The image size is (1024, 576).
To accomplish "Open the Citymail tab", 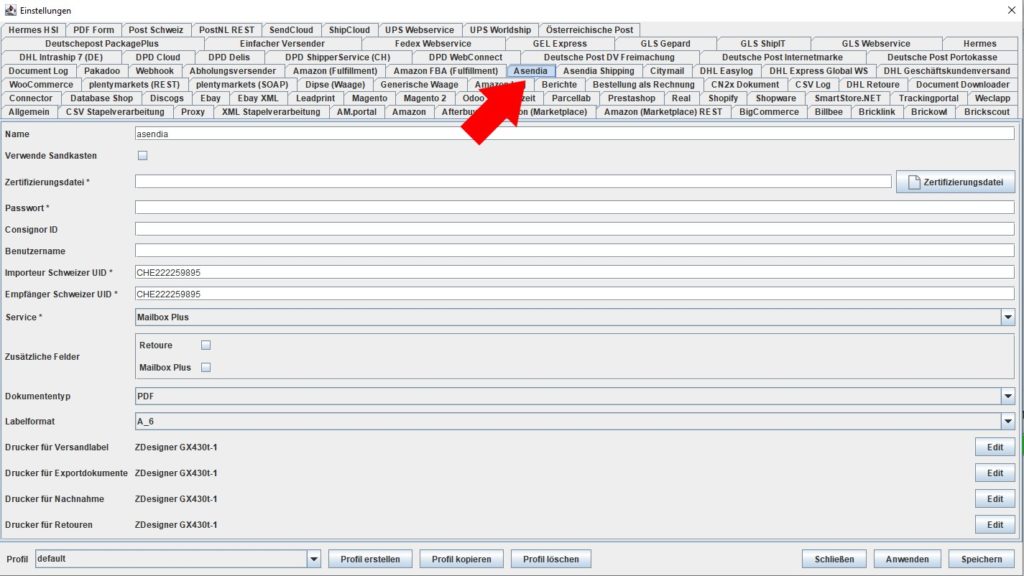I will [667, 71].
